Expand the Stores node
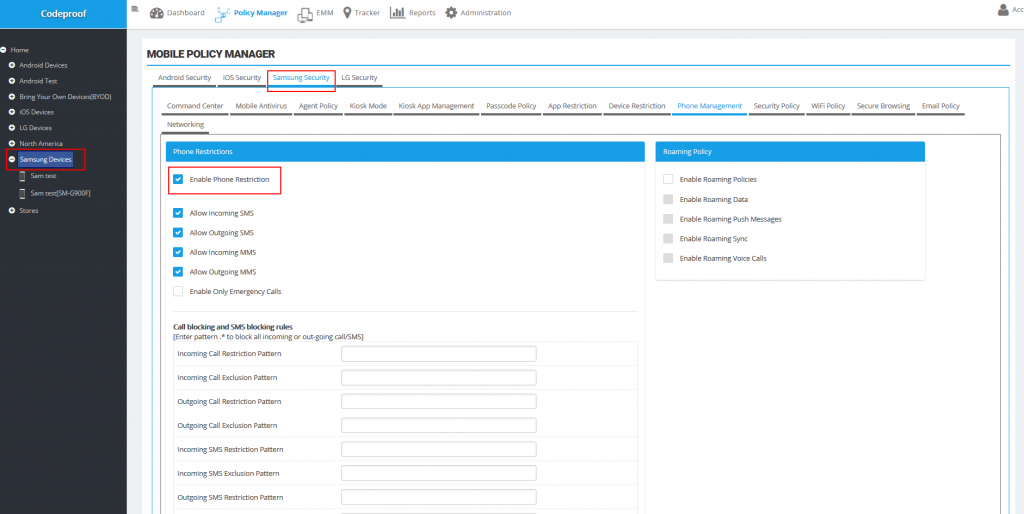 click(x=12, y=210)
